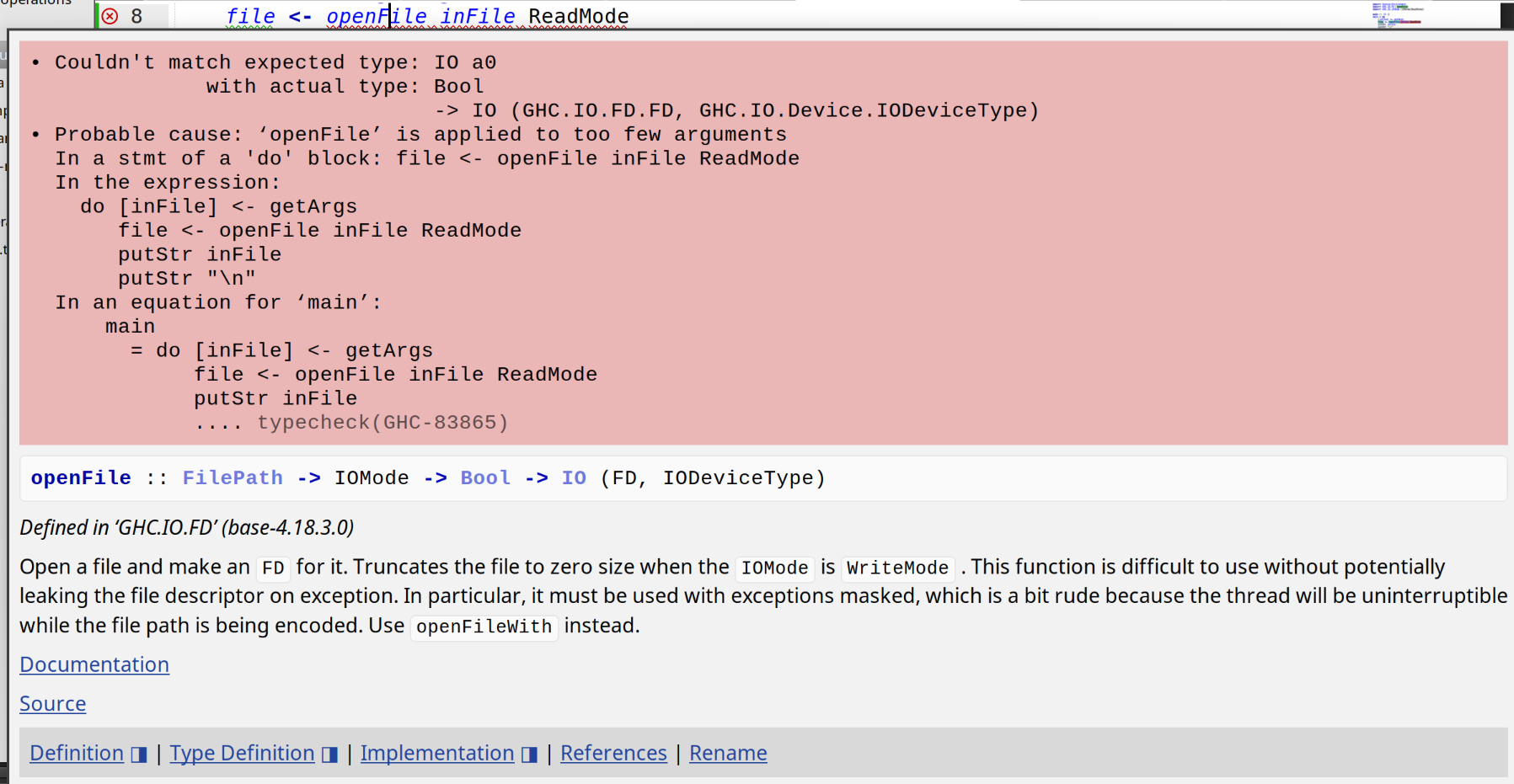This screenshot has width=1514, height=784.
Task: Click 'IOMode' in the openFile type signature
Action: (x=372, y=477)
